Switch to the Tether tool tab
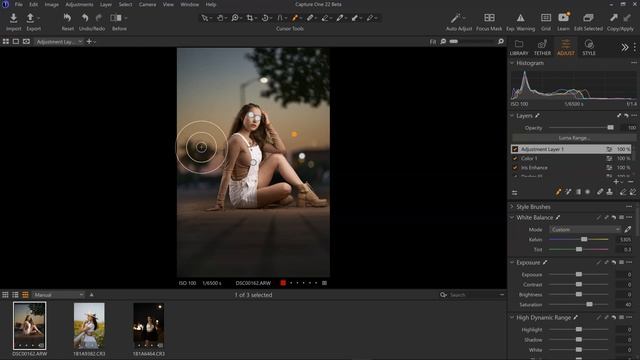The image size is (640, 360). coord(542,48)
